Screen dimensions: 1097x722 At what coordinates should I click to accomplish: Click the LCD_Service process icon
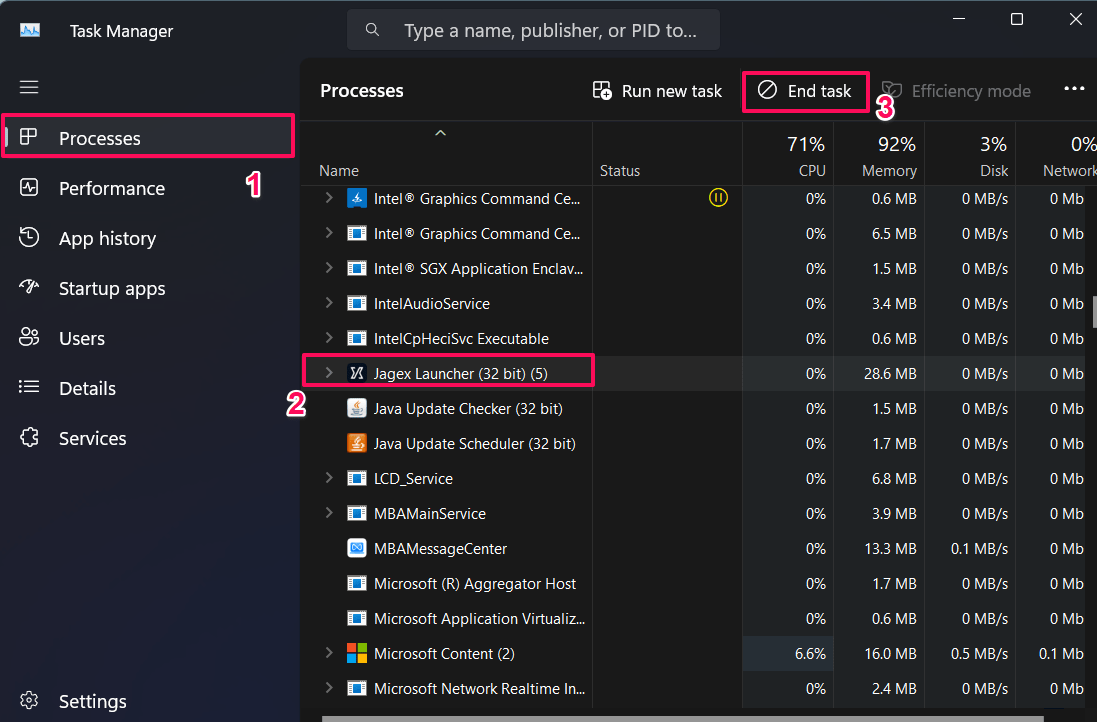coord(357,478)
